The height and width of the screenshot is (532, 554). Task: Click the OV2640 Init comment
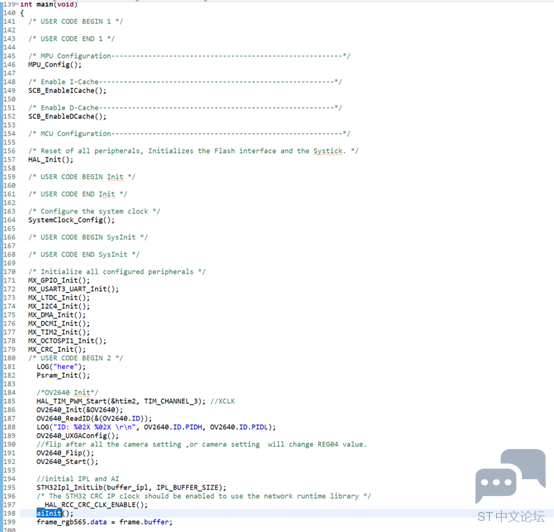(x=67, y=393)
